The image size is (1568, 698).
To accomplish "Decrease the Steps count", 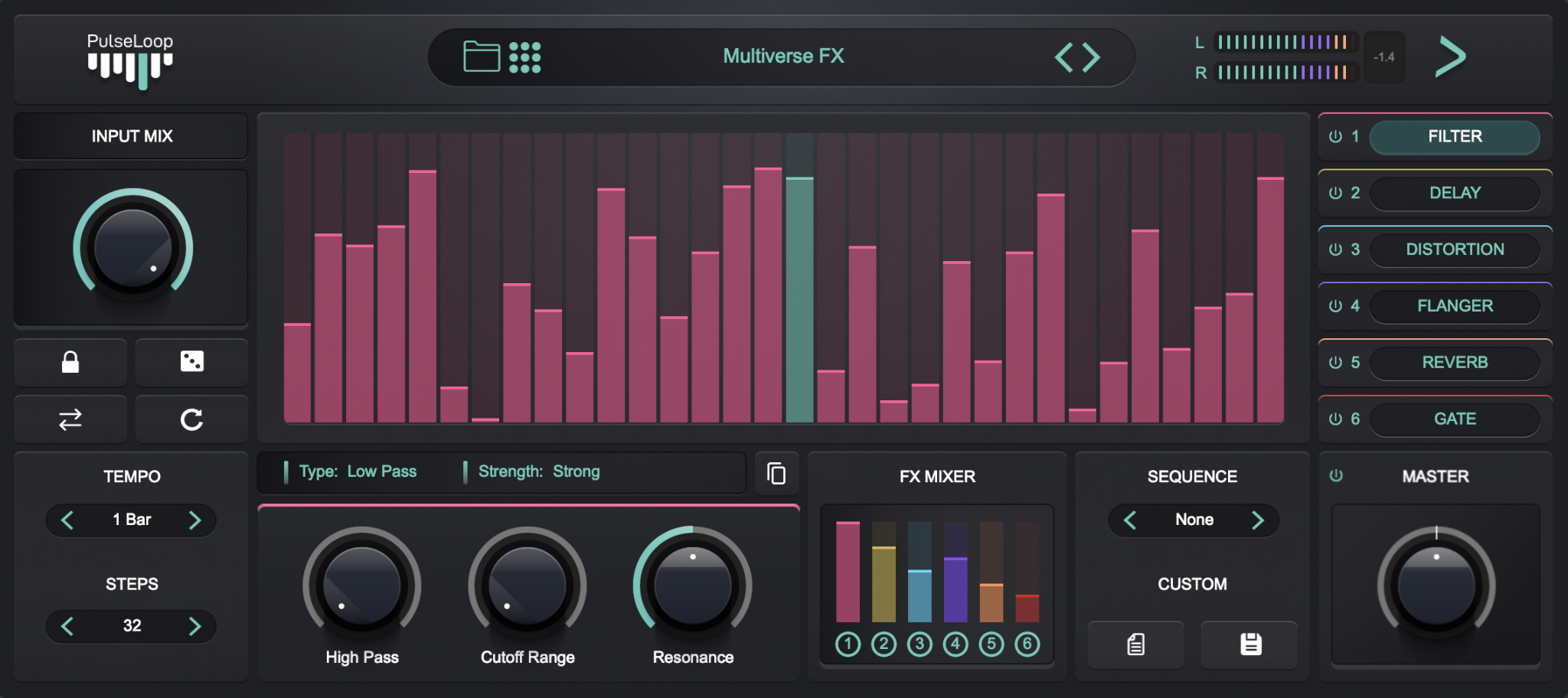I will 67,626.
